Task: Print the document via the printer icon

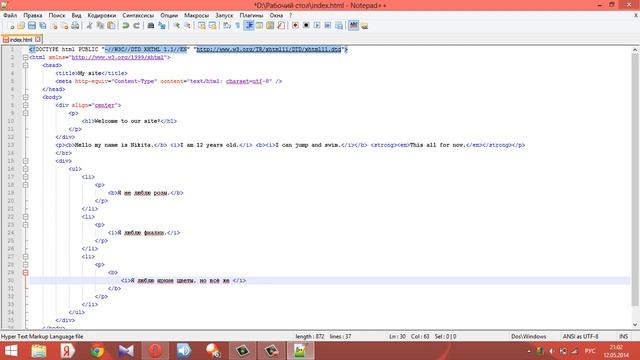Action: [75, 26]
